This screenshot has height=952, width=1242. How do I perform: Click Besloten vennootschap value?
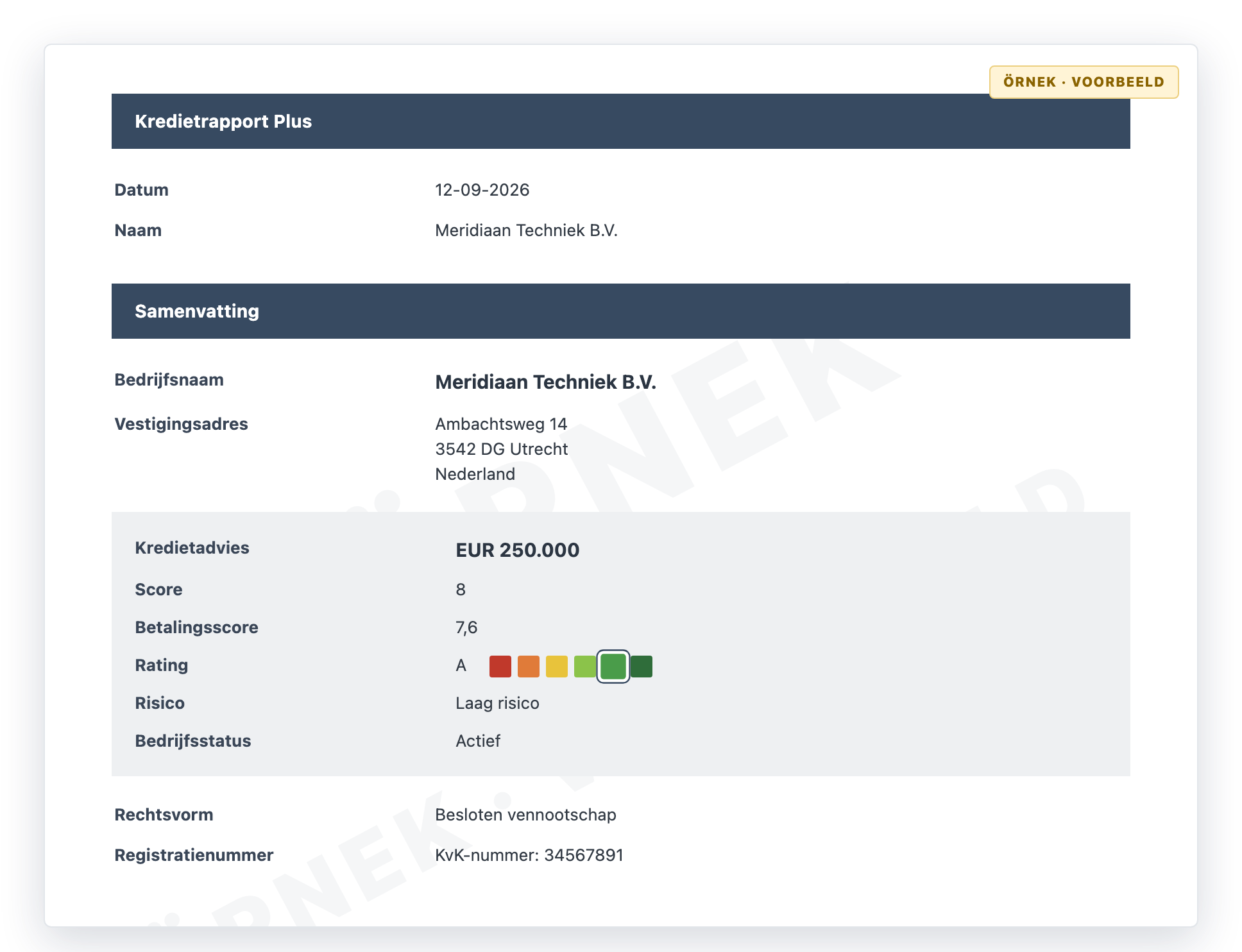tap(525, 815)
